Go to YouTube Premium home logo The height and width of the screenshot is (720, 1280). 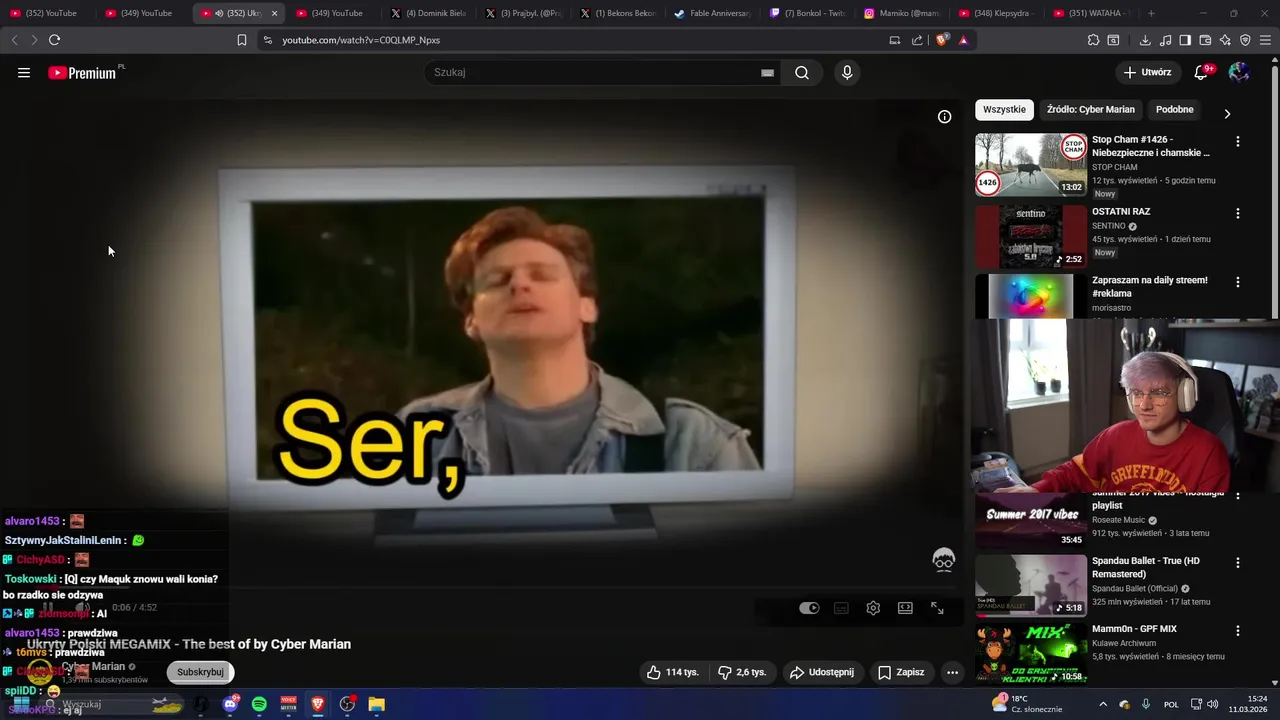tap(83, 73)
